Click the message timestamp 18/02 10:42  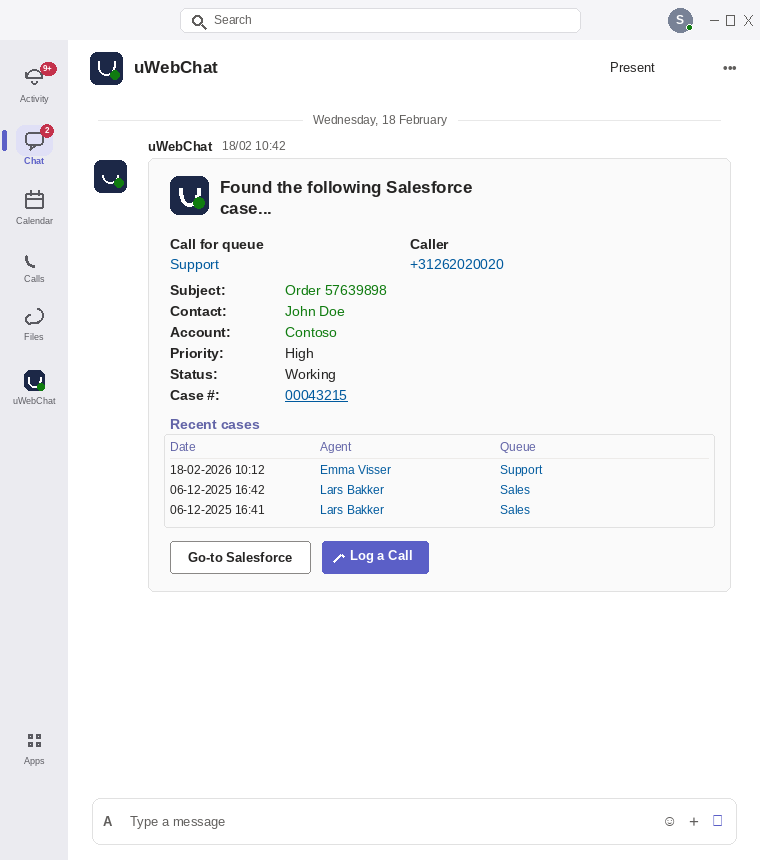(253, 146)
